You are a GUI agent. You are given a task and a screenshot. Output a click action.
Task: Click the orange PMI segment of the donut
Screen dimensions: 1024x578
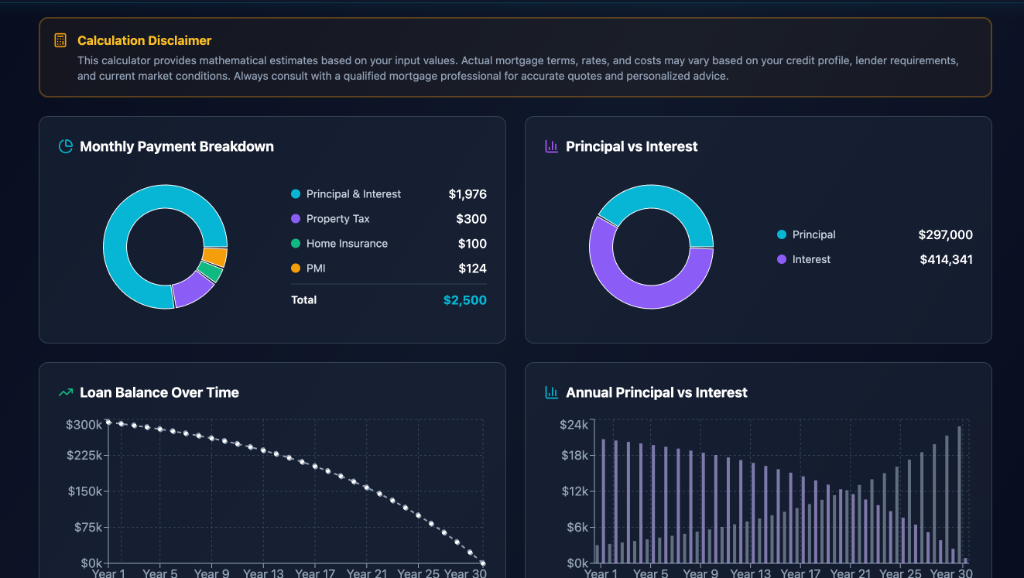tap(215, 257)
